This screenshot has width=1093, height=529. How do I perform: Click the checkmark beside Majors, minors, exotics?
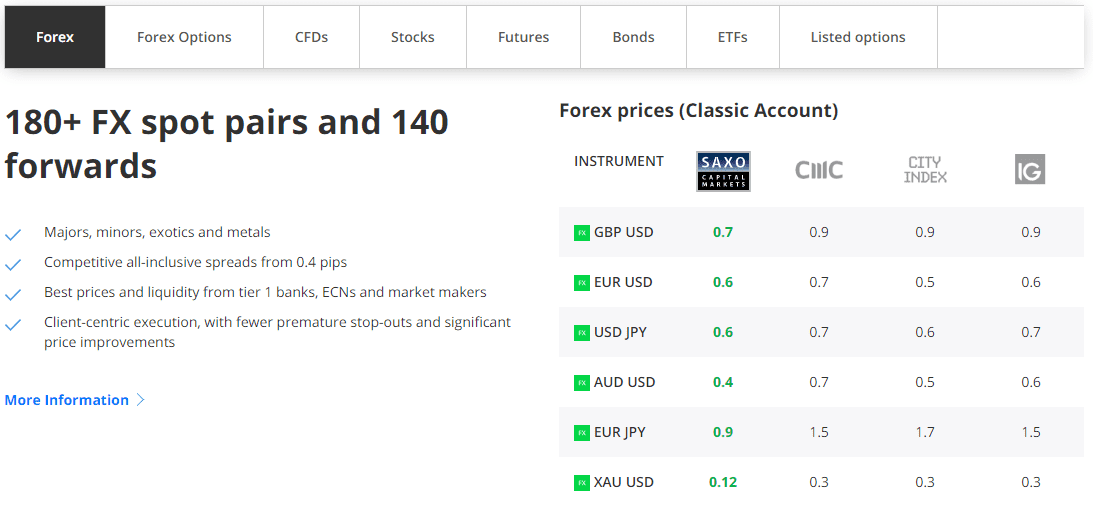click(x=13, y=234)
